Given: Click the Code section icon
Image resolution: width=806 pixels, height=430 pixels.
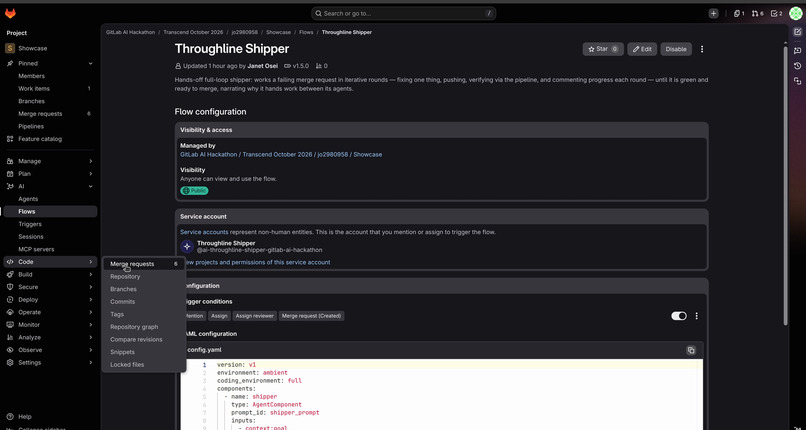Looking at the screenshot, I should [9, 262].
